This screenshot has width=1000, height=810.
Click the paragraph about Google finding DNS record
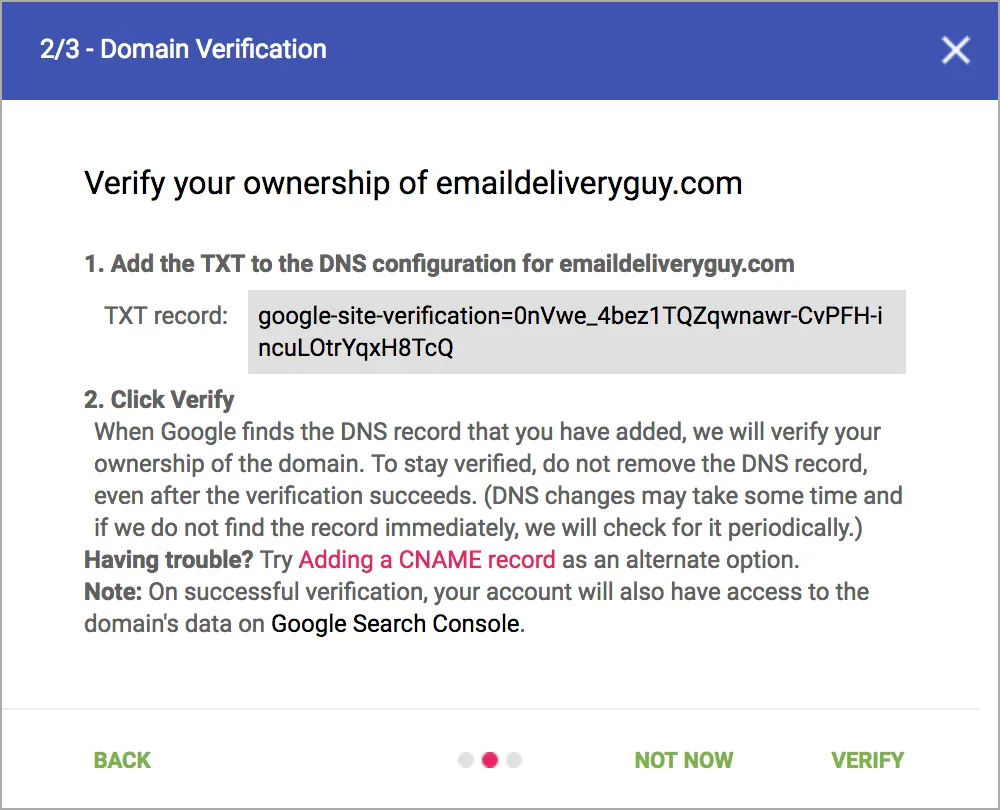497,480
